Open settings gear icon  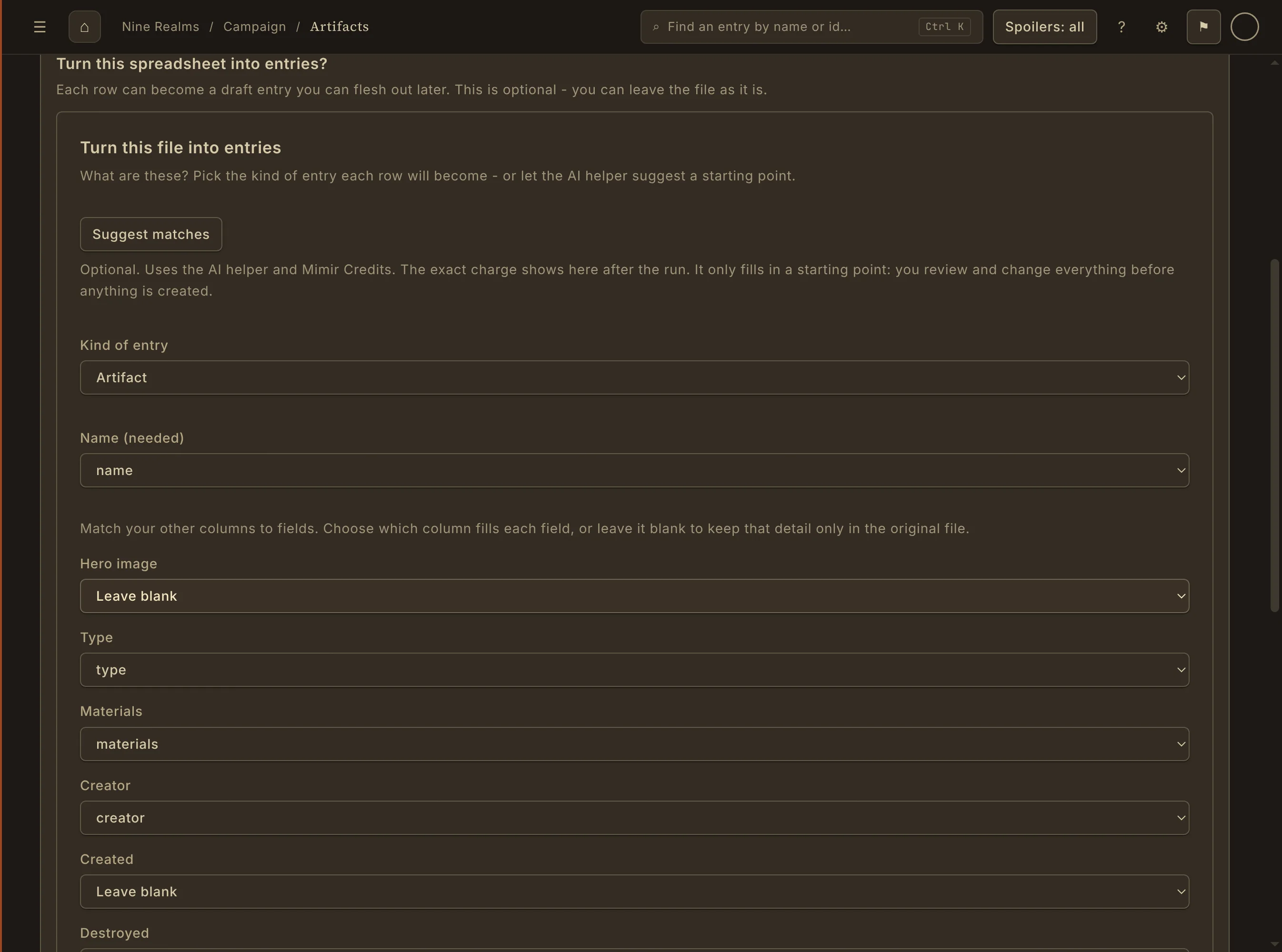1162,27
